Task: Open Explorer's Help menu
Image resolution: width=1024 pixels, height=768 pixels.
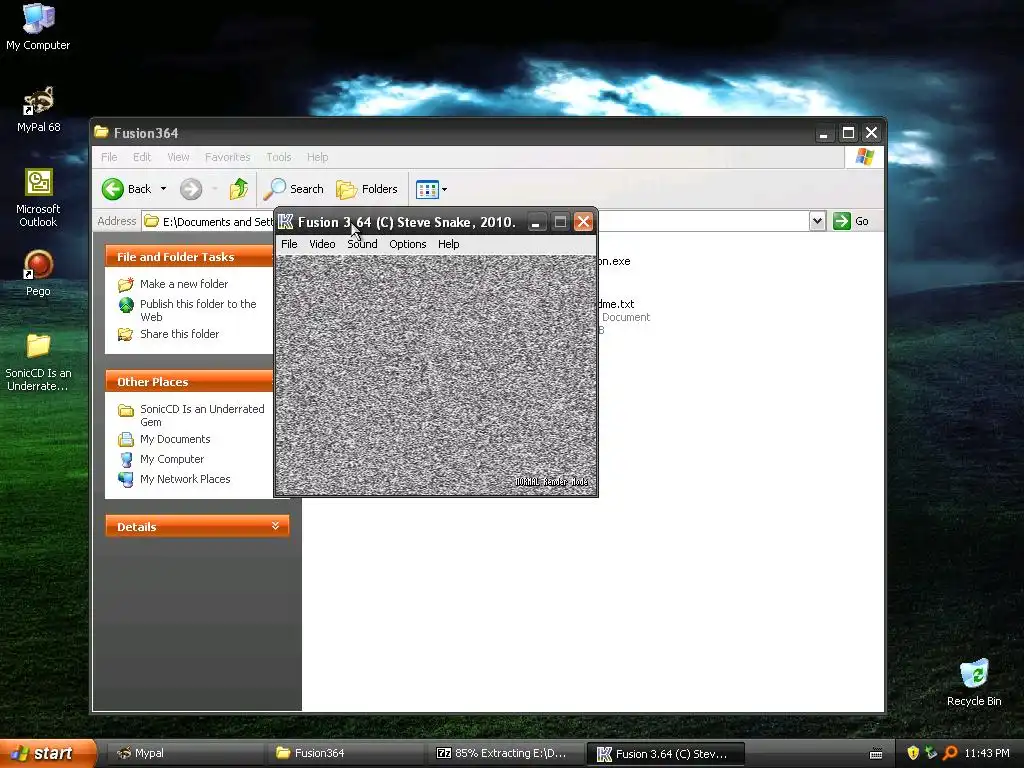Action: [317, 157]
